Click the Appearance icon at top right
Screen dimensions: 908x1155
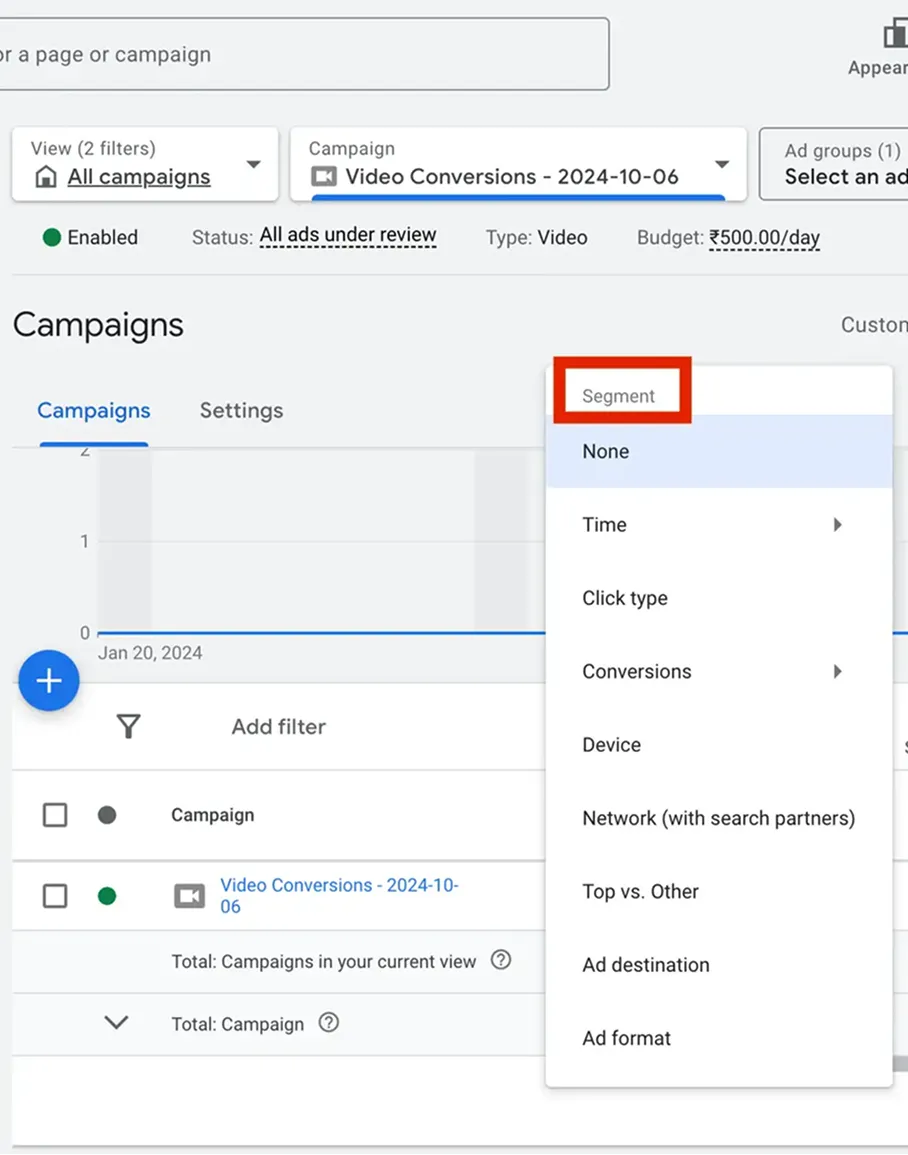pos(895,33)
